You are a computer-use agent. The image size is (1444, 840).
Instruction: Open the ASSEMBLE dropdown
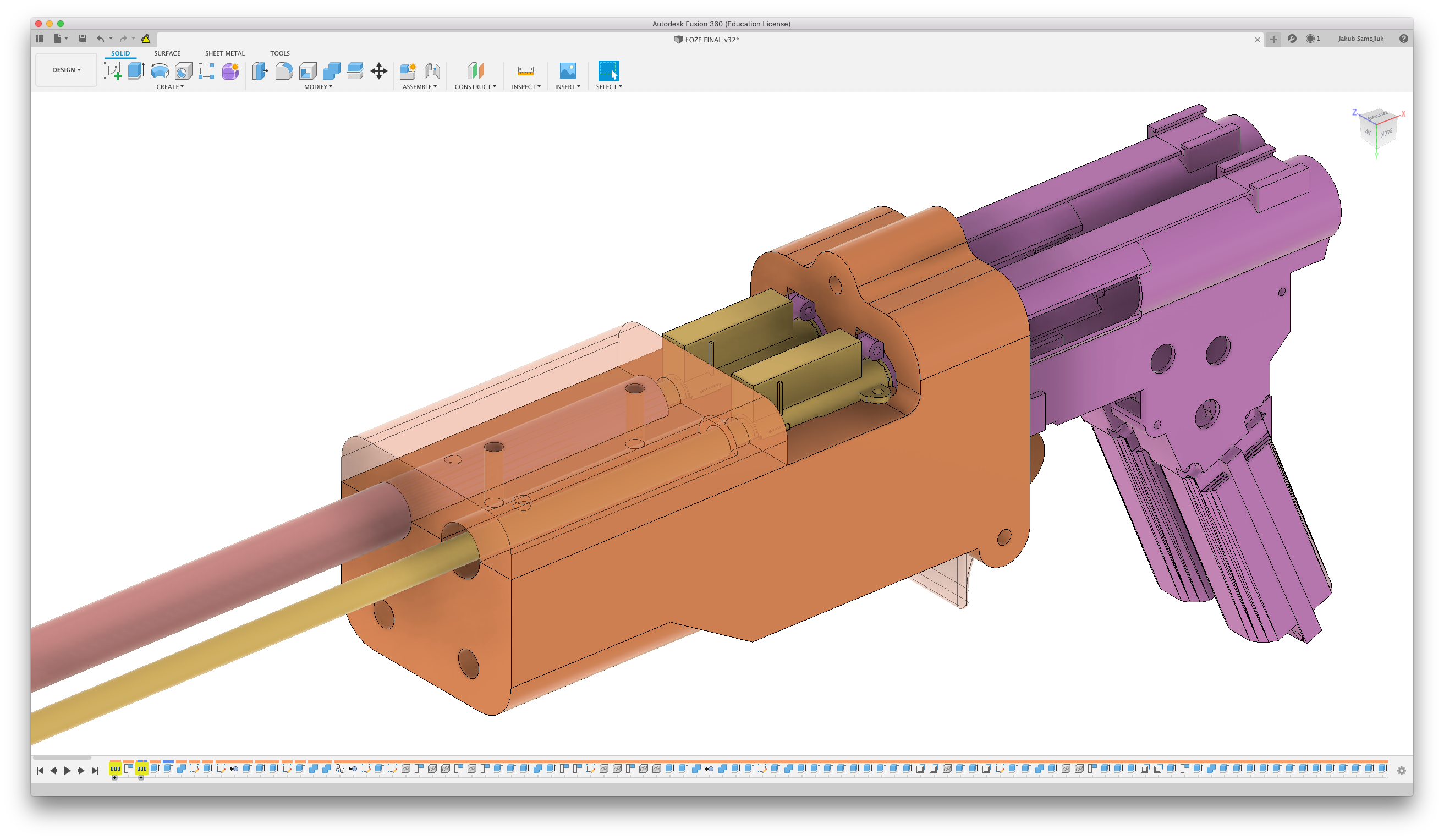click(x=419, y=87)
